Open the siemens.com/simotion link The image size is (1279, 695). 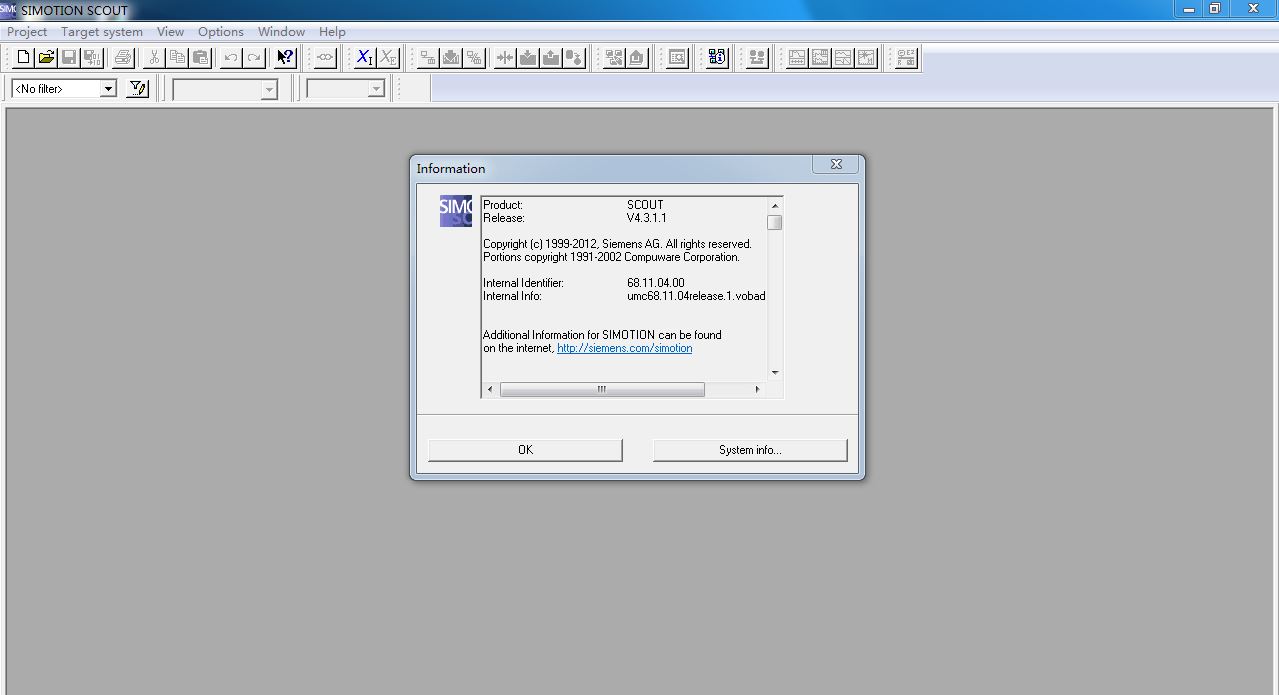624,348
